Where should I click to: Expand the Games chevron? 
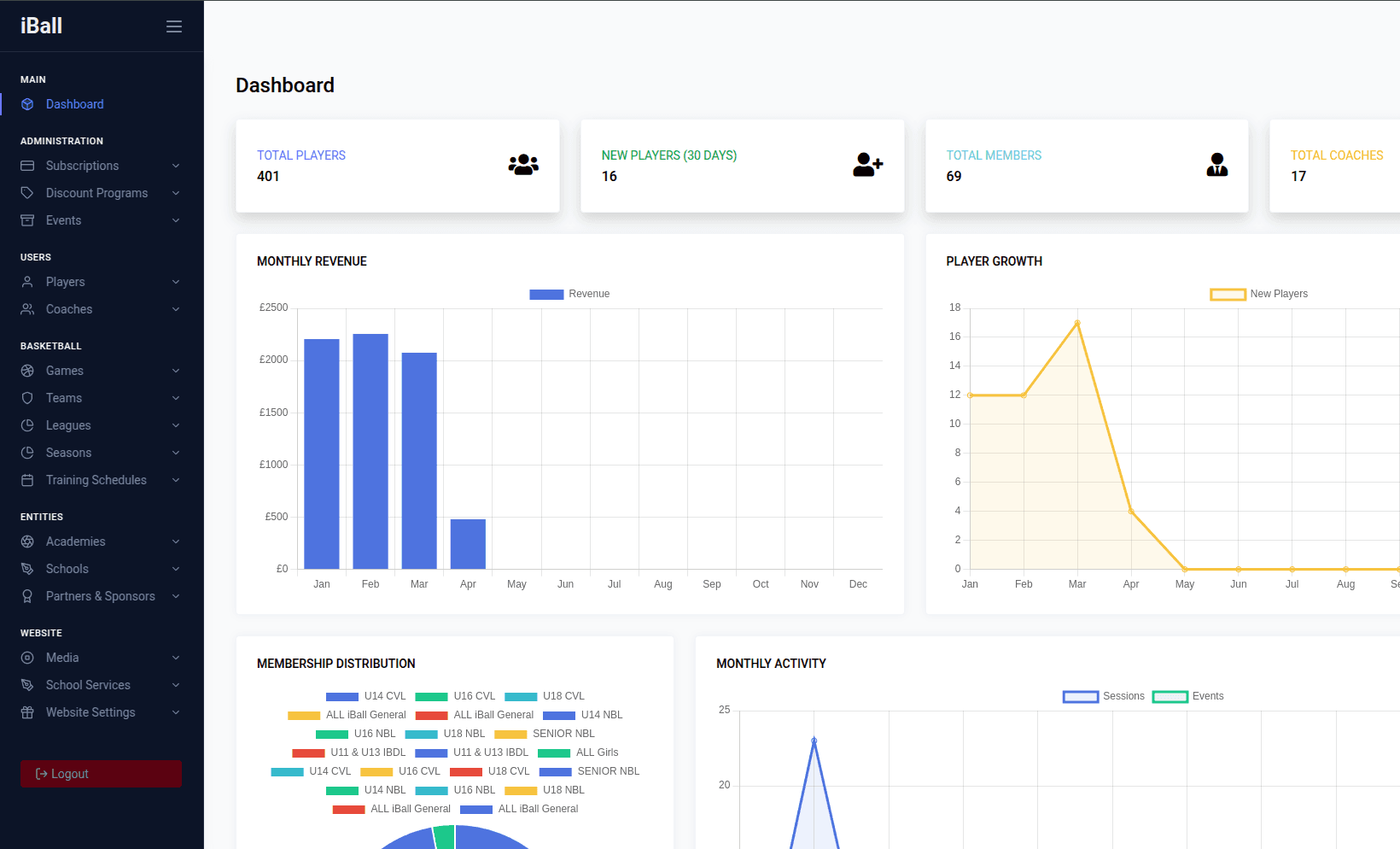[x=176, y=371]
